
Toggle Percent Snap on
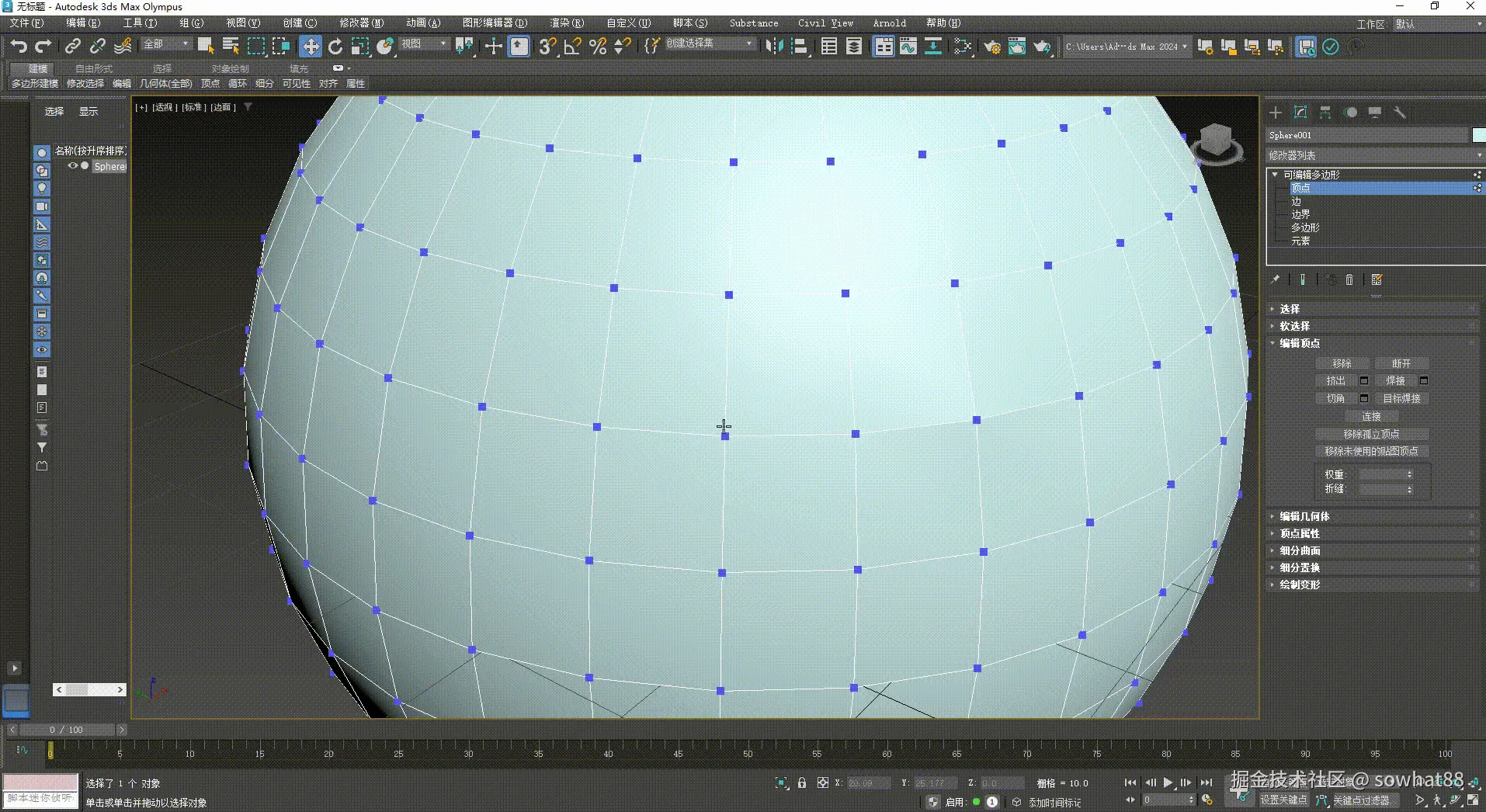click(598, 47)
